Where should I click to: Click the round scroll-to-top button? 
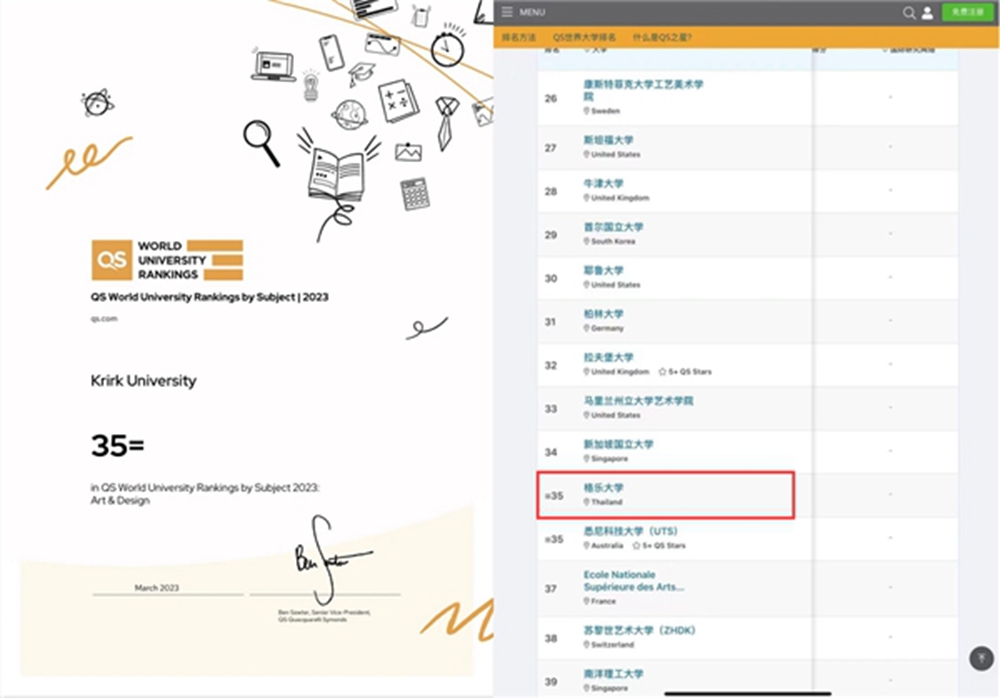pyautogui.click(x=982, y=658)
